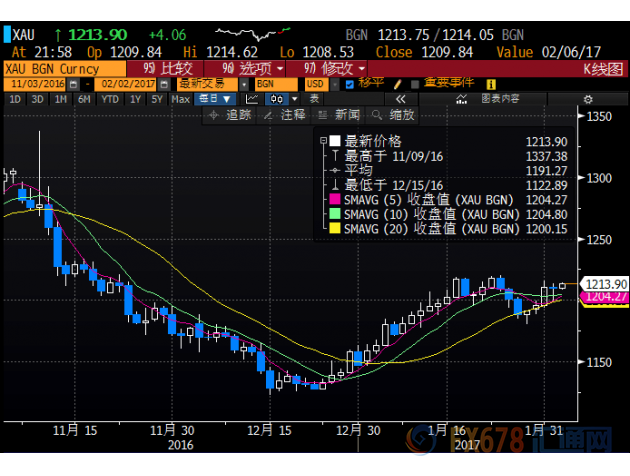Toggle the 最新价格 legend checkbox

335,141
